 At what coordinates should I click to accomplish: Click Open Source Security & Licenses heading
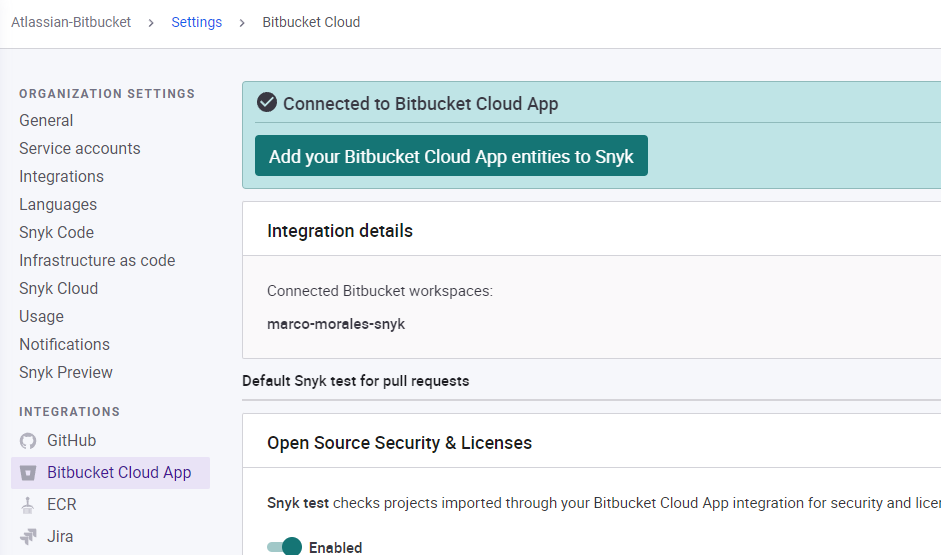point(399,443)
